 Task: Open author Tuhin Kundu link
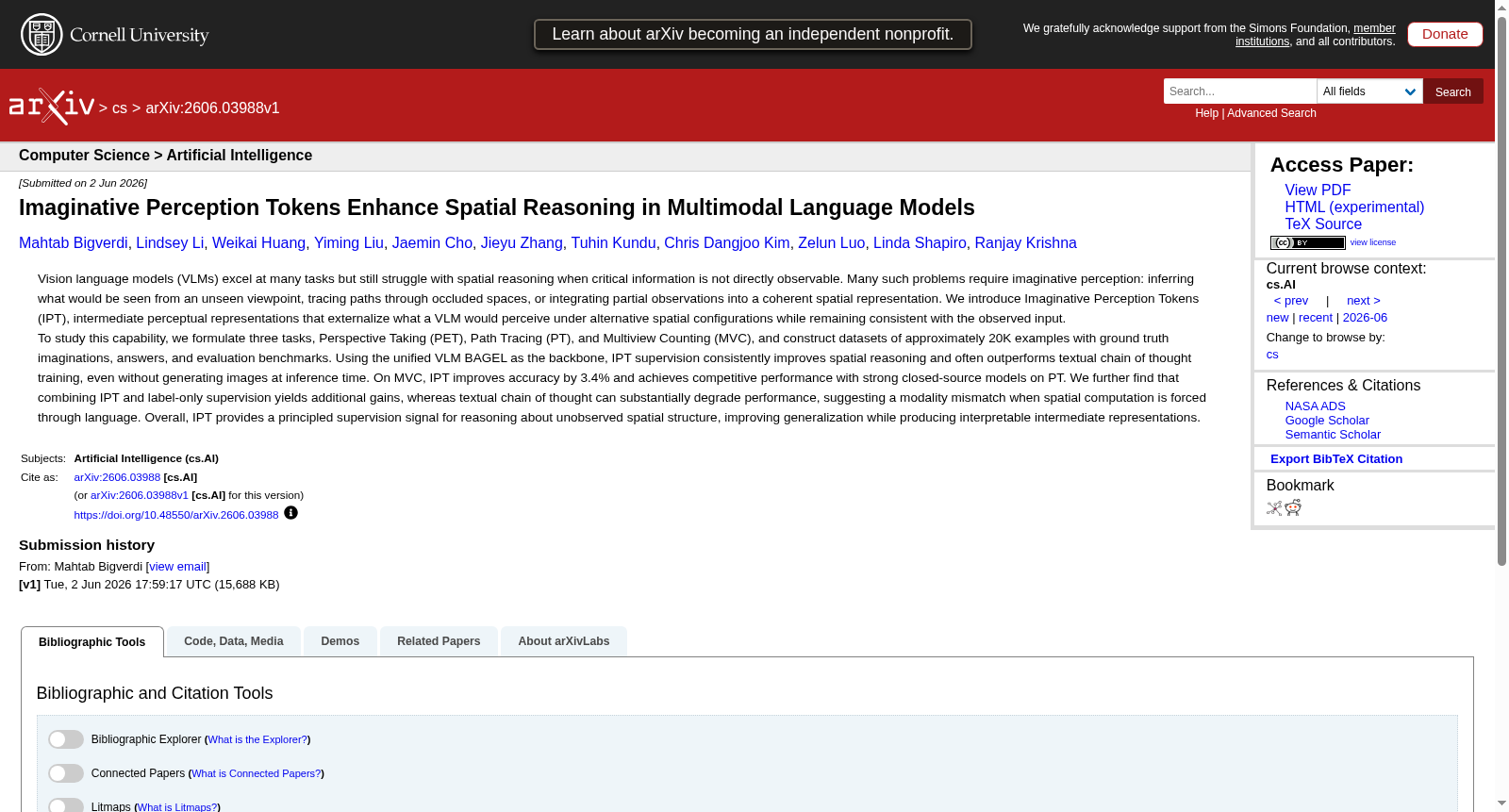pyautogui.click(x=613, y=243)
